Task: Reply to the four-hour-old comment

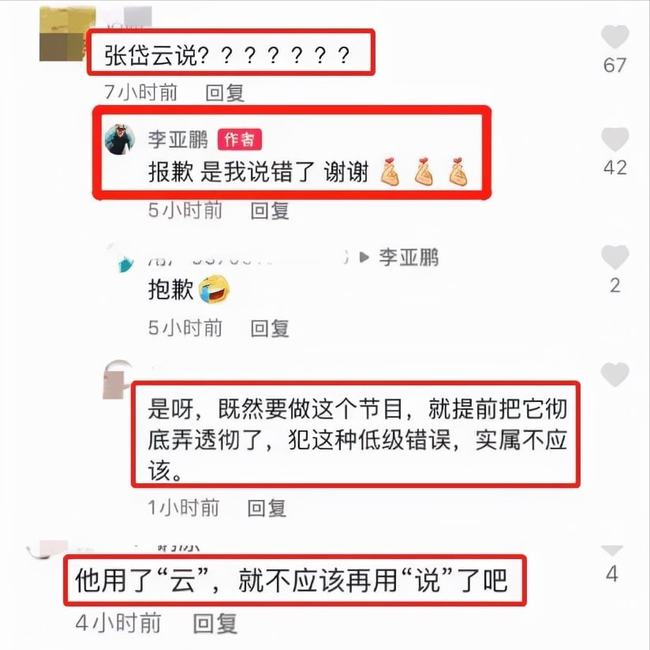Action: (215, 623)
